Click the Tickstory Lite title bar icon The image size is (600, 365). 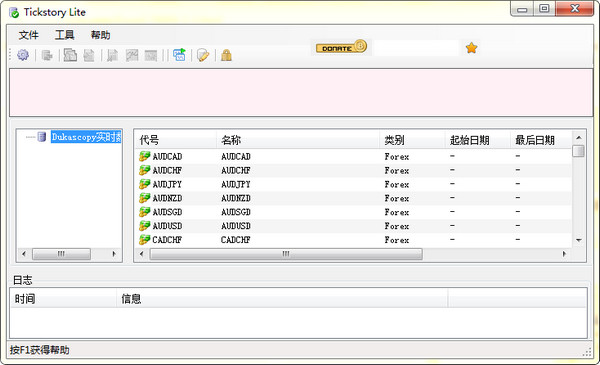14,13
